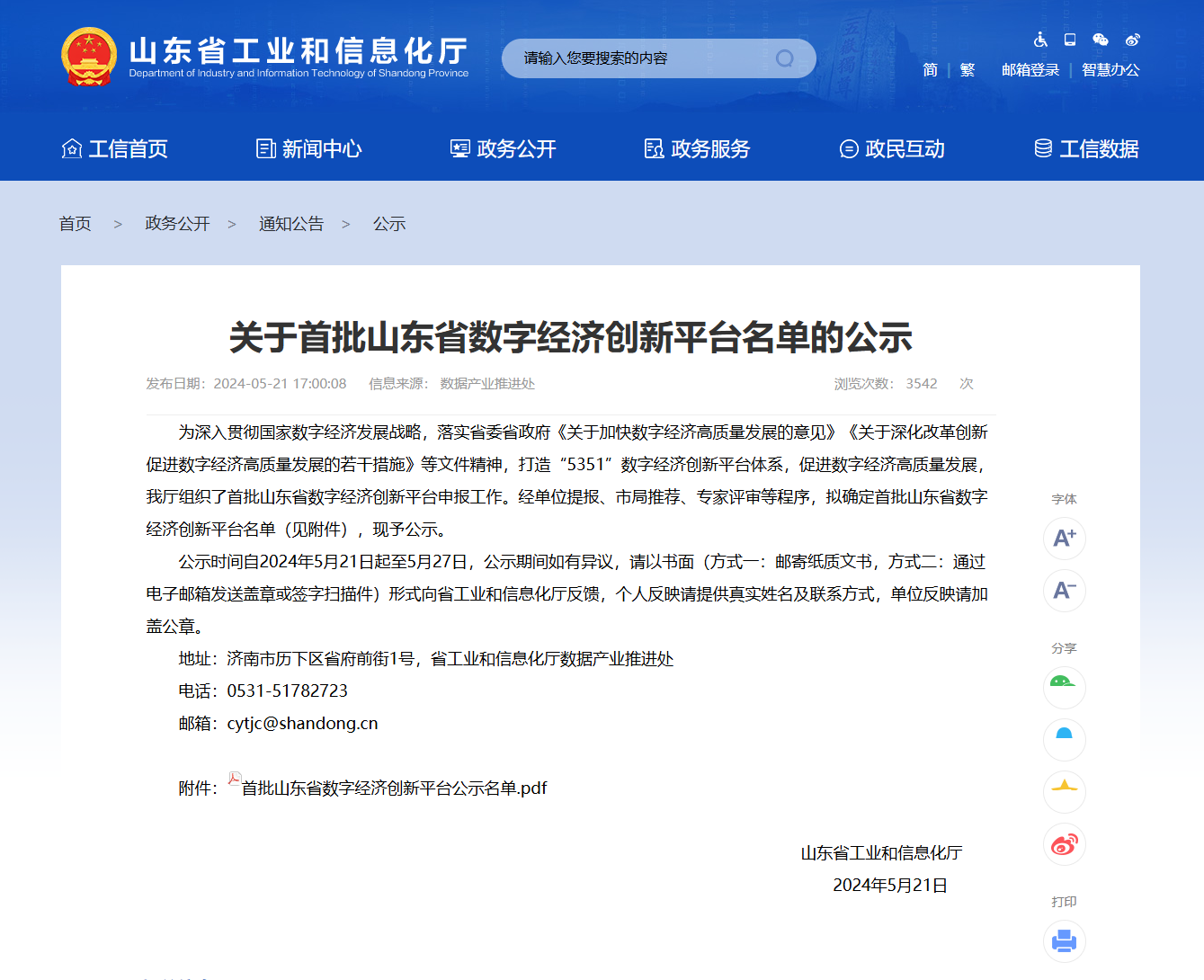This screenshot has width=1204, height=980.
Task: Open the 工信首页 nav tab
Action: pyautogui.click(x=114, y=149)
